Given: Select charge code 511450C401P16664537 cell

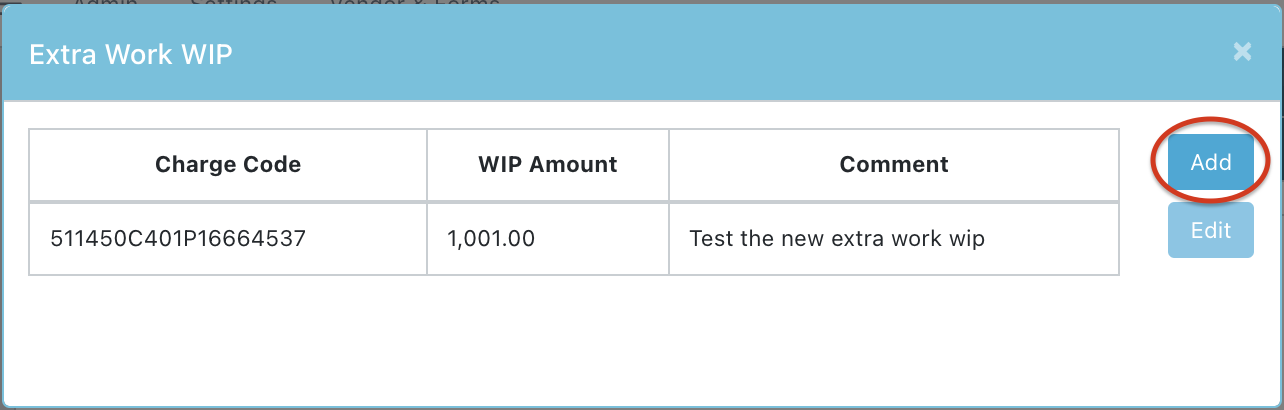Looking at the screenshot, I should click(x=178, y=239).
